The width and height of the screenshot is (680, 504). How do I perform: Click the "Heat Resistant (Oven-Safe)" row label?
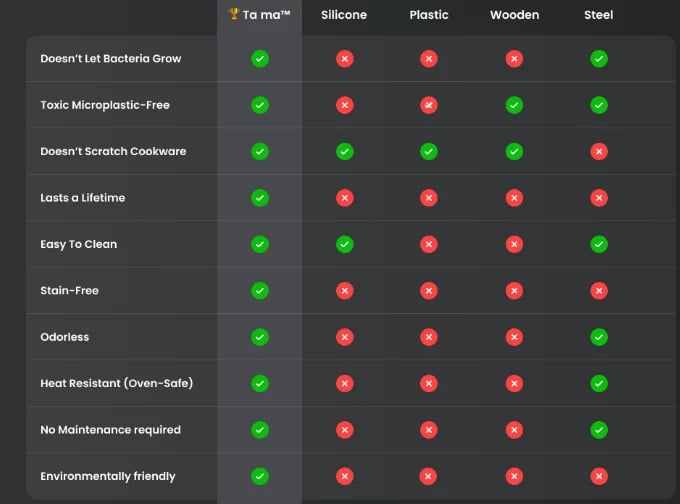click(116, 383)
